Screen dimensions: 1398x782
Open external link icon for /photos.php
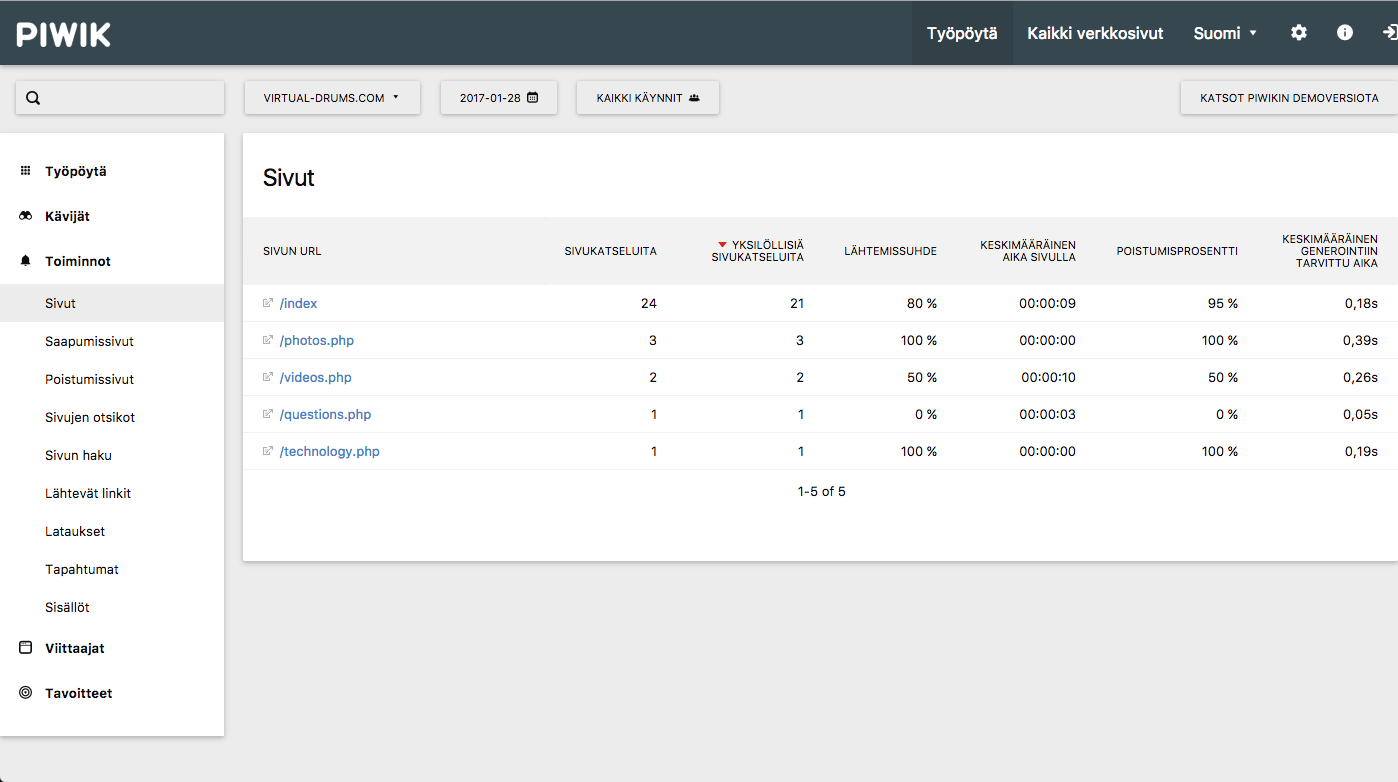tap(268, 340)
